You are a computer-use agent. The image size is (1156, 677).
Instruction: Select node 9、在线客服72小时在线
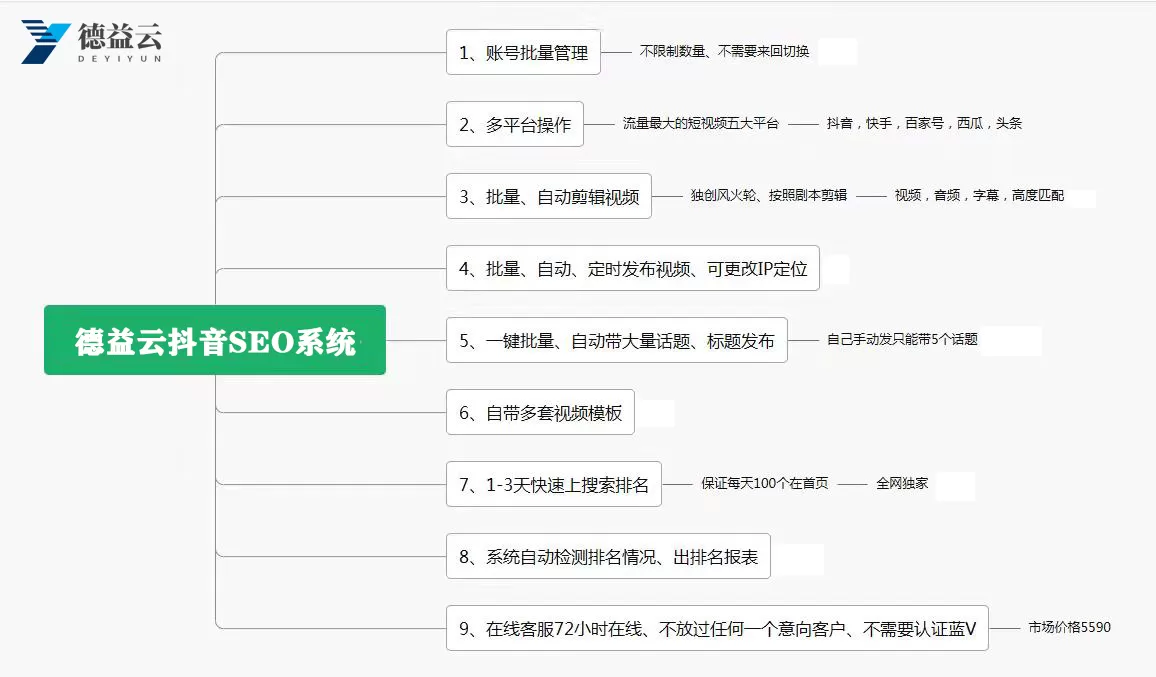[x=717, y=629]
